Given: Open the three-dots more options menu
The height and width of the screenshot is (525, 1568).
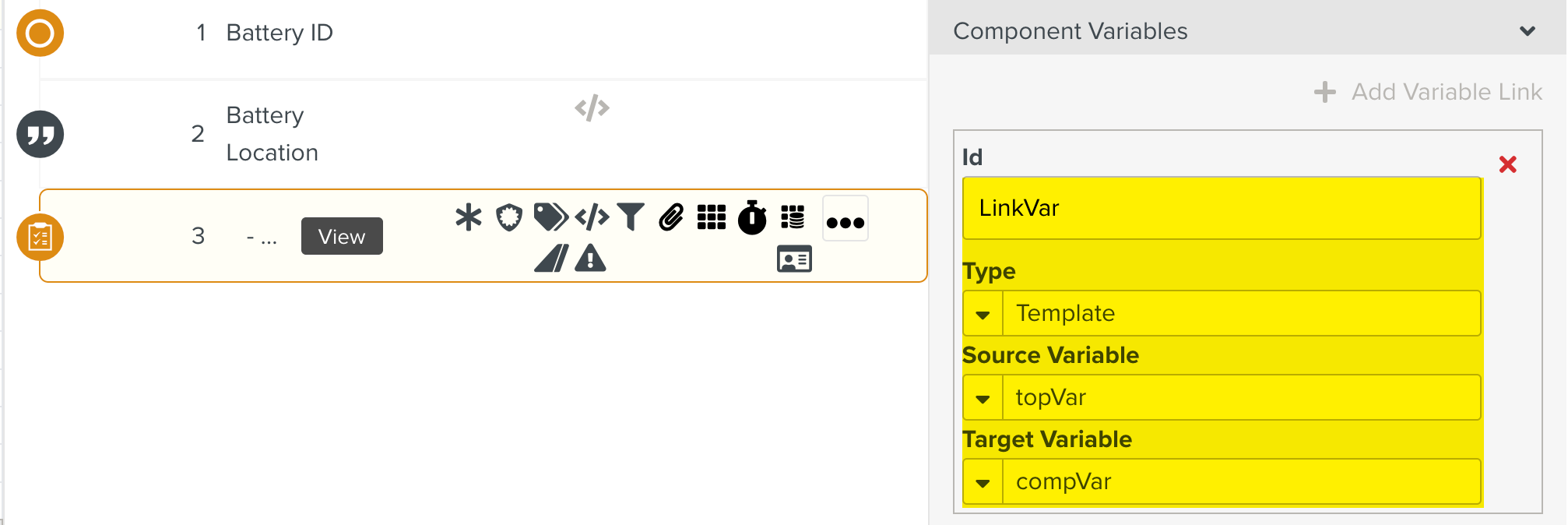Looking at the screenshot, I should [x=846, y=222].
